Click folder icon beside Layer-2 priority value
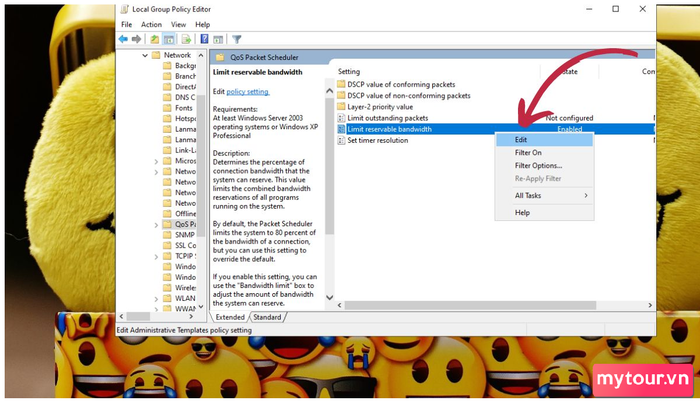 click(342, 106)
